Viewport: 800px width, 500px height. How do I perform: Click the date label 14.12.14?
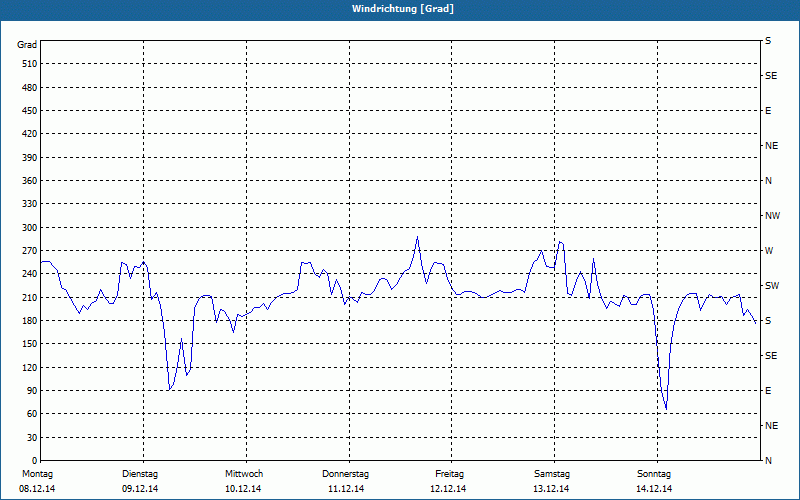654,489
